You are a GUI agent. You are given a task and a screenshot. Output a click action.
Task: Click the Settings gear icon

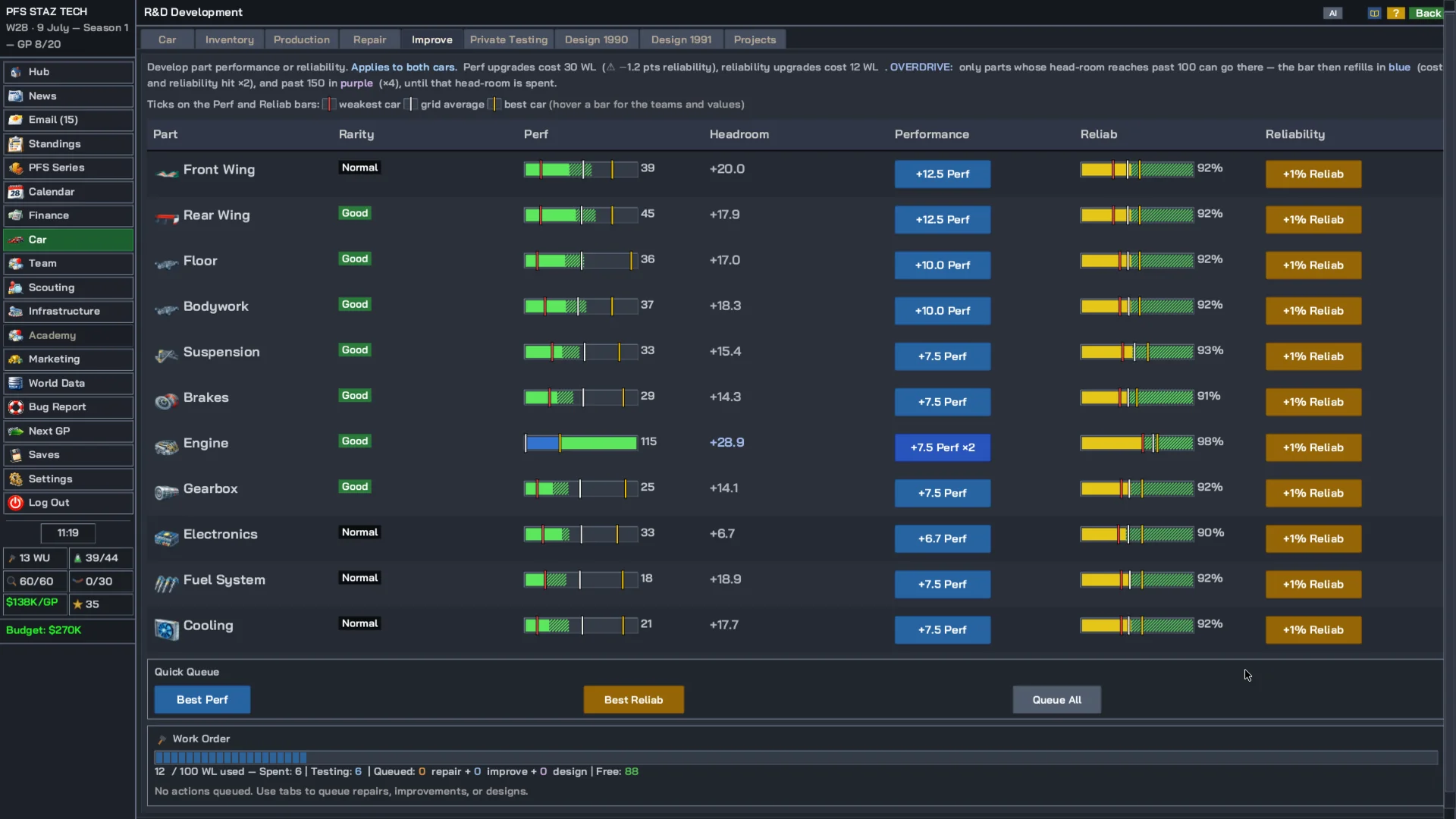point(15,479)
